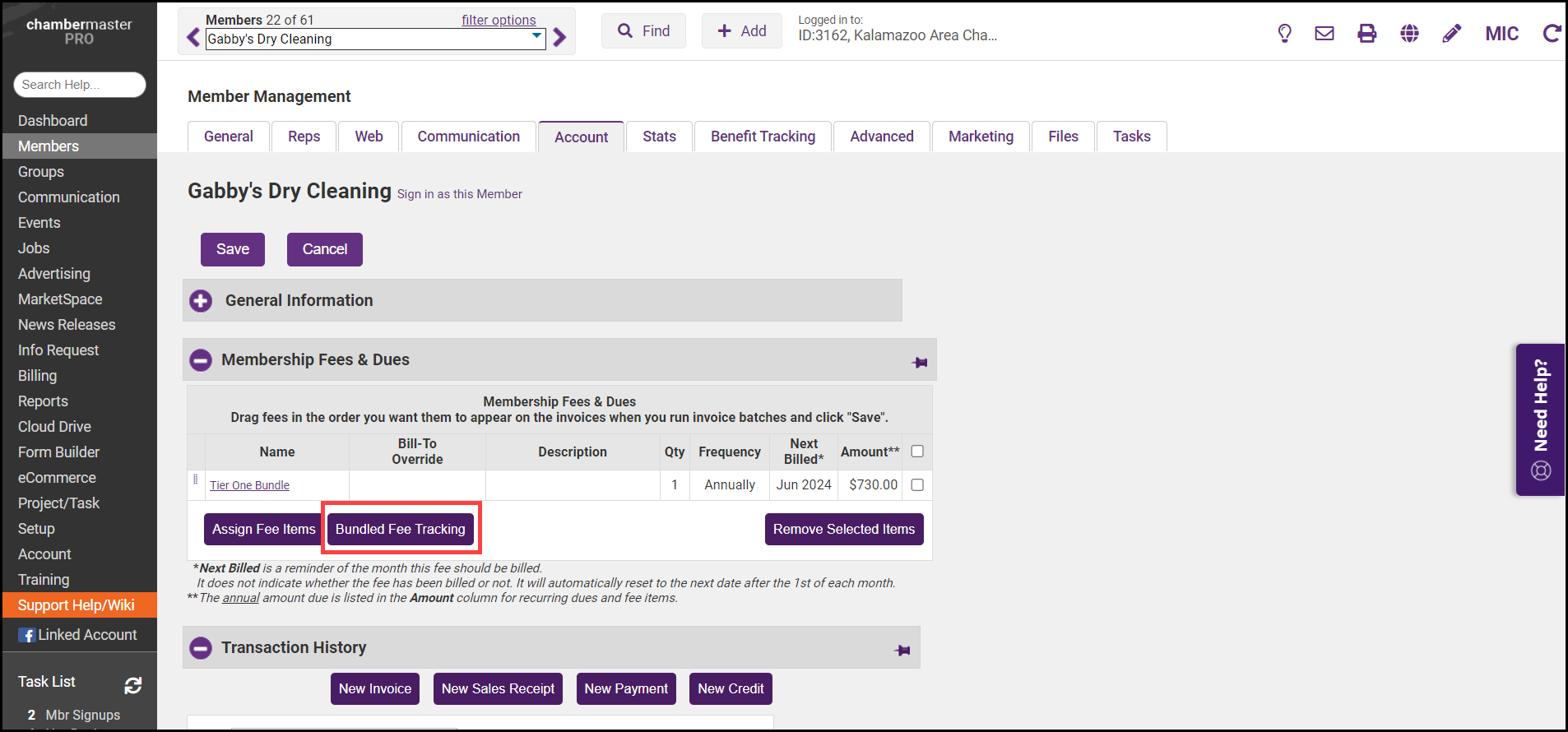The image size is (1568, 732).
Task: Collapse the Transaction History section
Action: (x=201, y=648)
